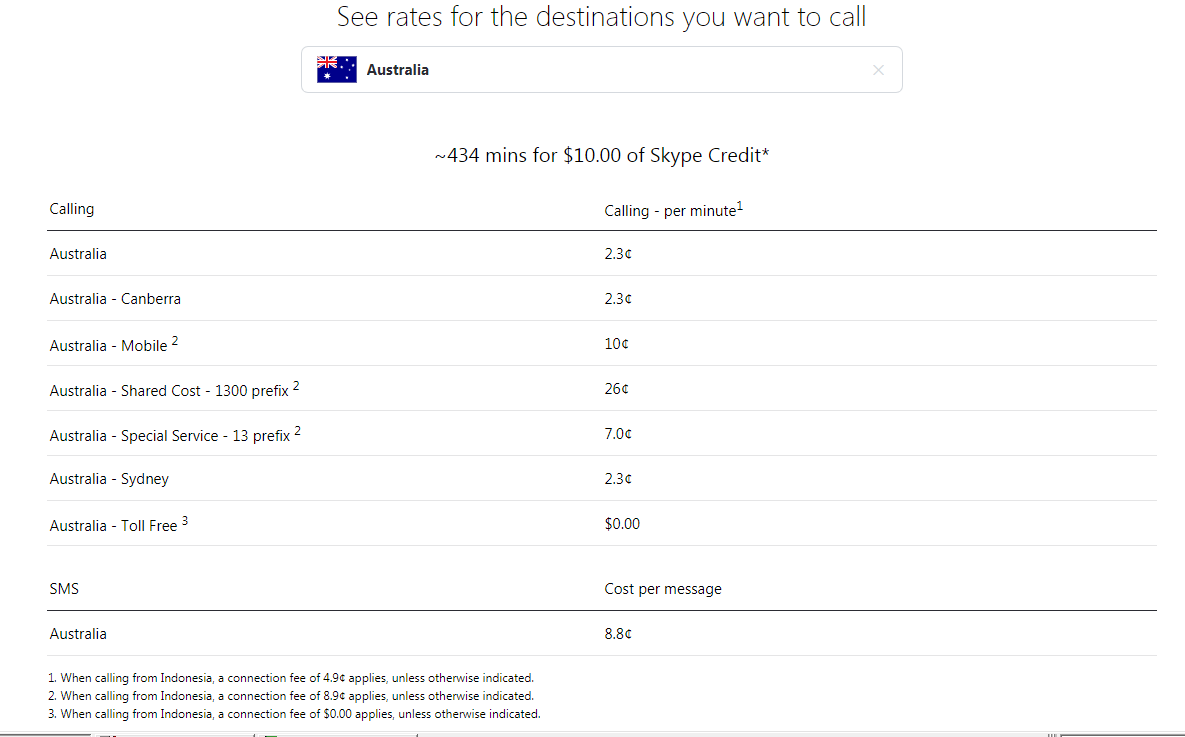Screen dimensions: 1185x737
Task: Click the See rates for destinations heading
Action: [x=602, y=17]
